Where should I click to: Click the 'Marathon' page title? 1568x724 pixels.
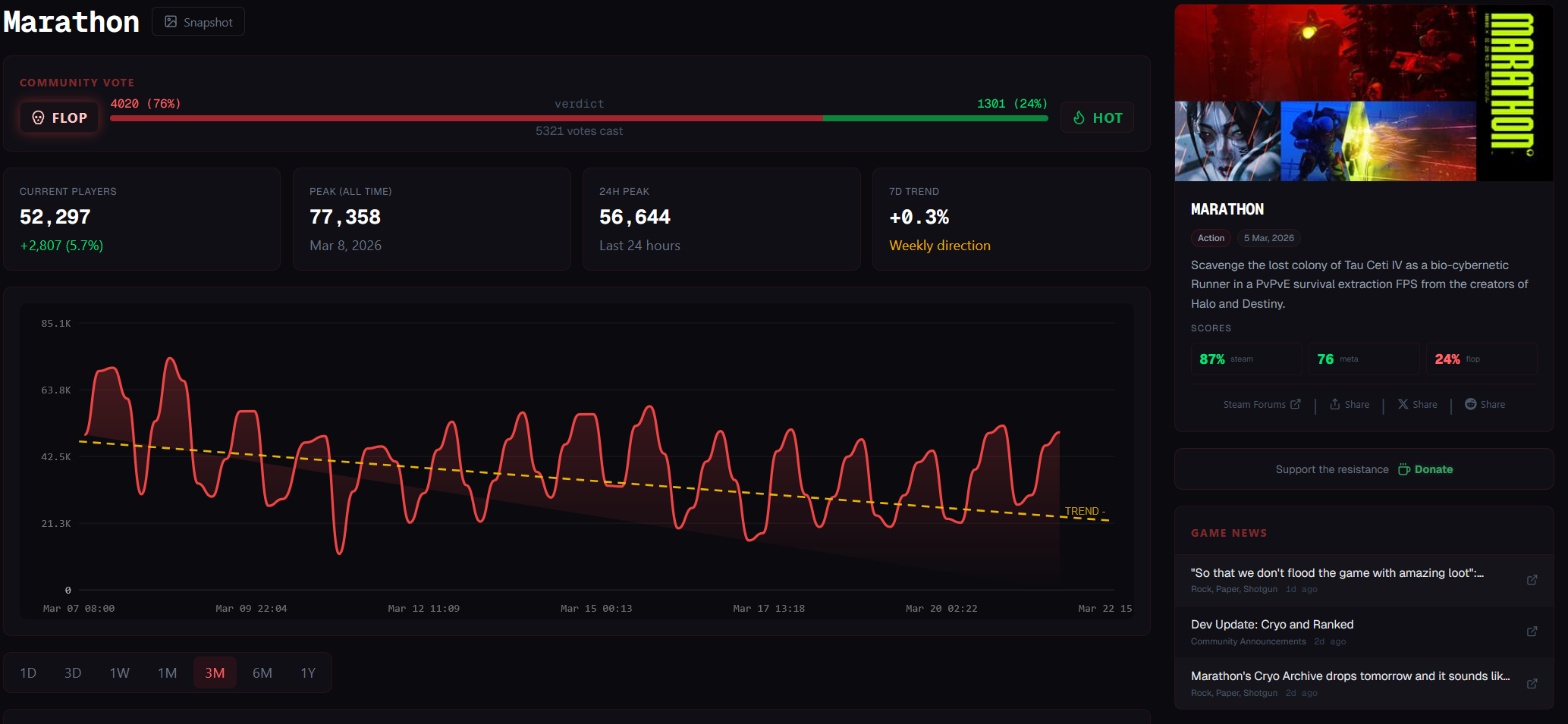click(x=71, y=22)
